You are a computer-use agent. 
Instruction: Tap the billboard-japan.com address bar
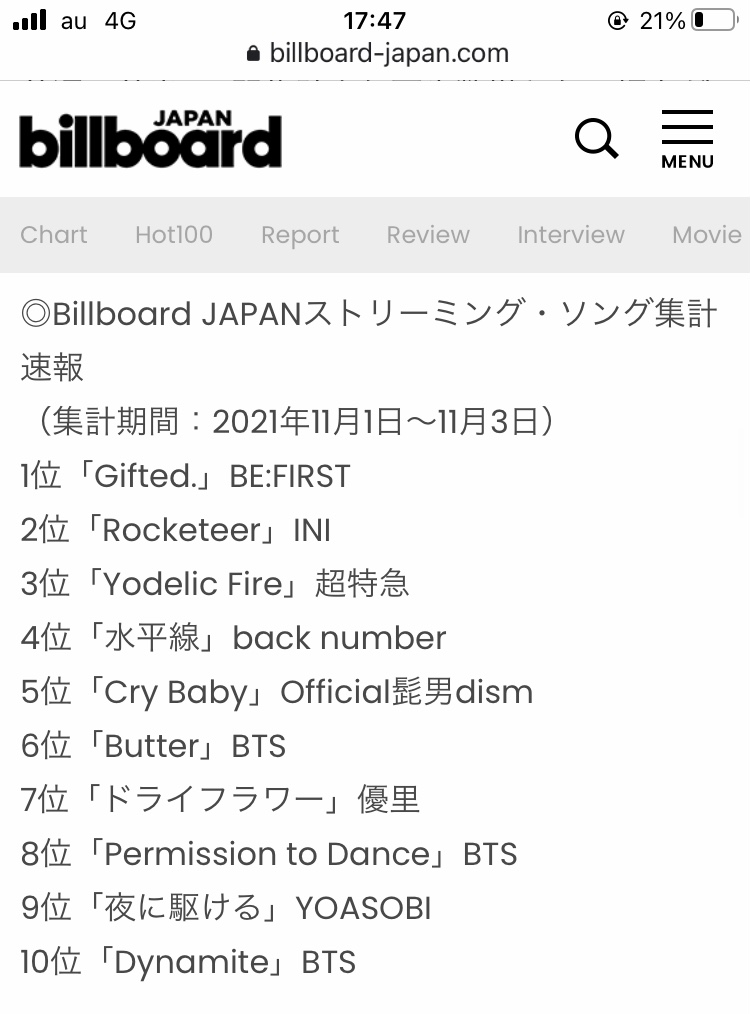(x=378, y=53)
